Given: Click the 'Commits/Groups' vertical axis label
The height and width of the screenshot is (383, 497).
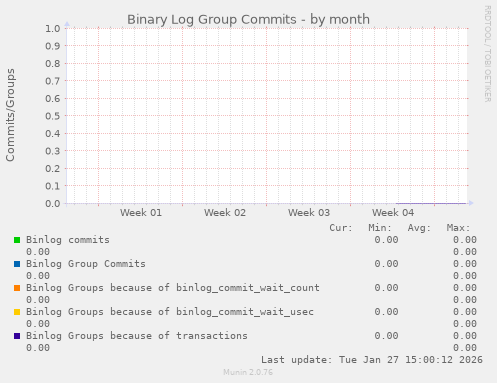Looking at the screenshot, I should (x=10, y=115).
